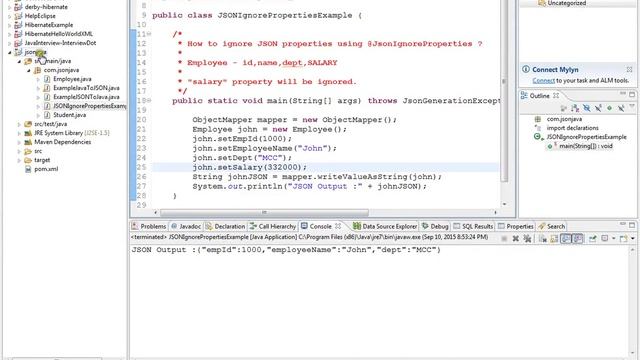Click the pom.xml file icon
The width and height of the screenshot is (640, 360).
[28, 169]
